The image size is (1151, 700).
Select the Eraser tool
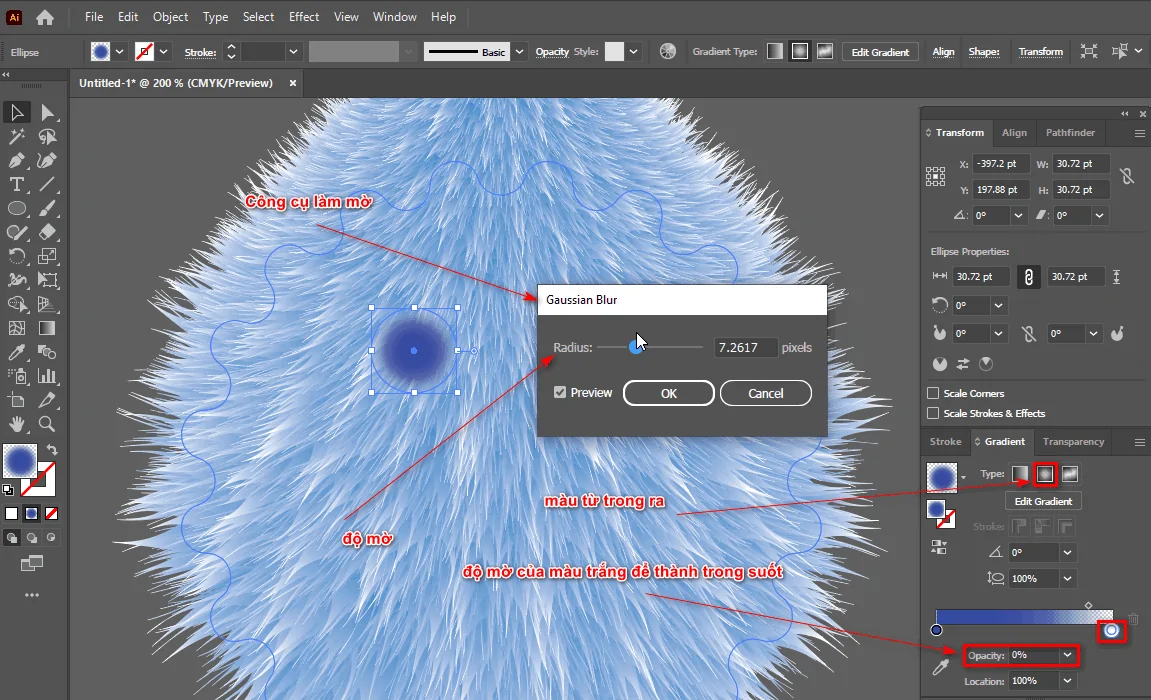tap(47, 232)
